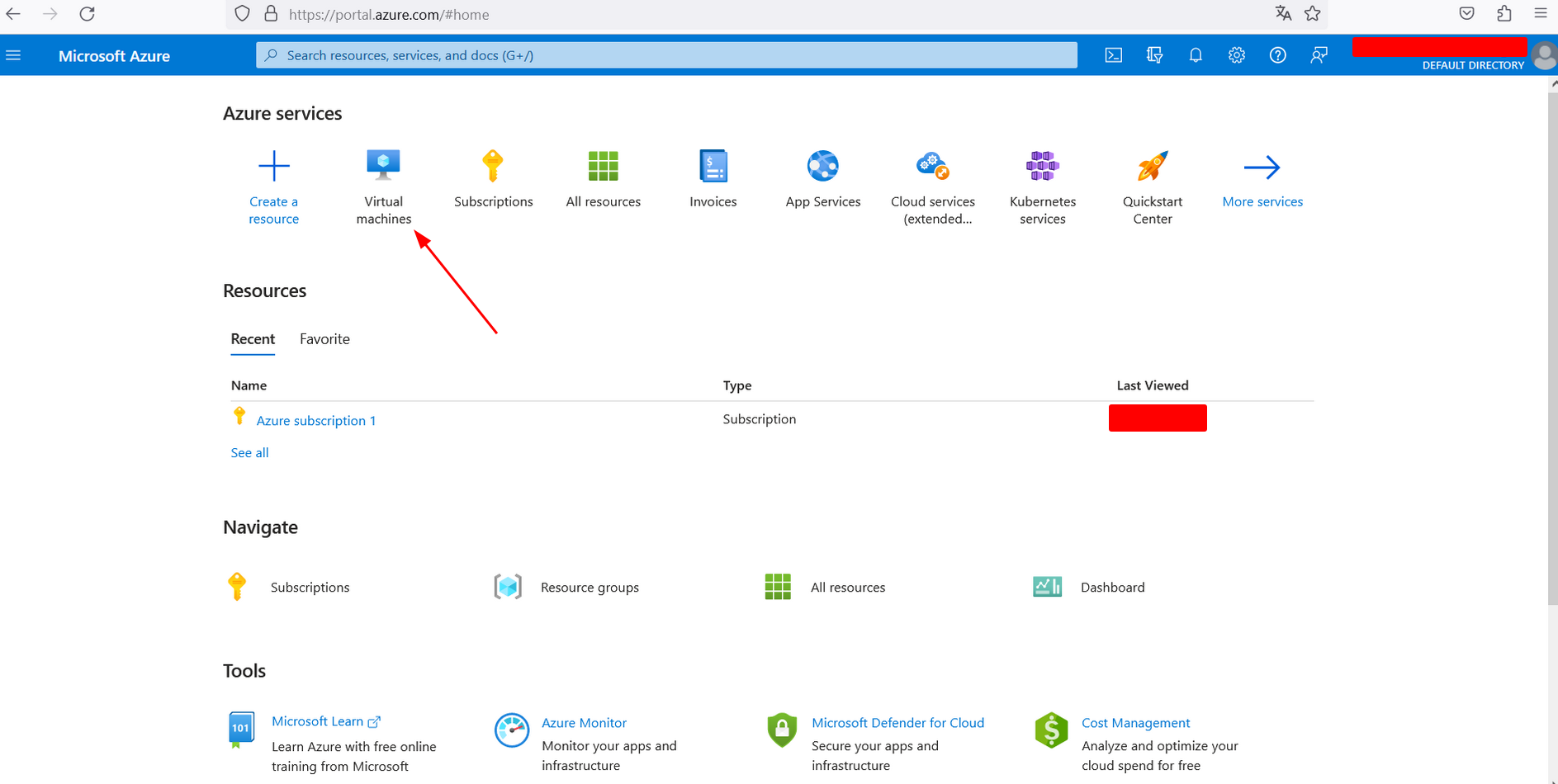Screen dimensions: 1558x784
Task: Launch Cloud Shell from the top bar
Action: (x=1114, y=55)
